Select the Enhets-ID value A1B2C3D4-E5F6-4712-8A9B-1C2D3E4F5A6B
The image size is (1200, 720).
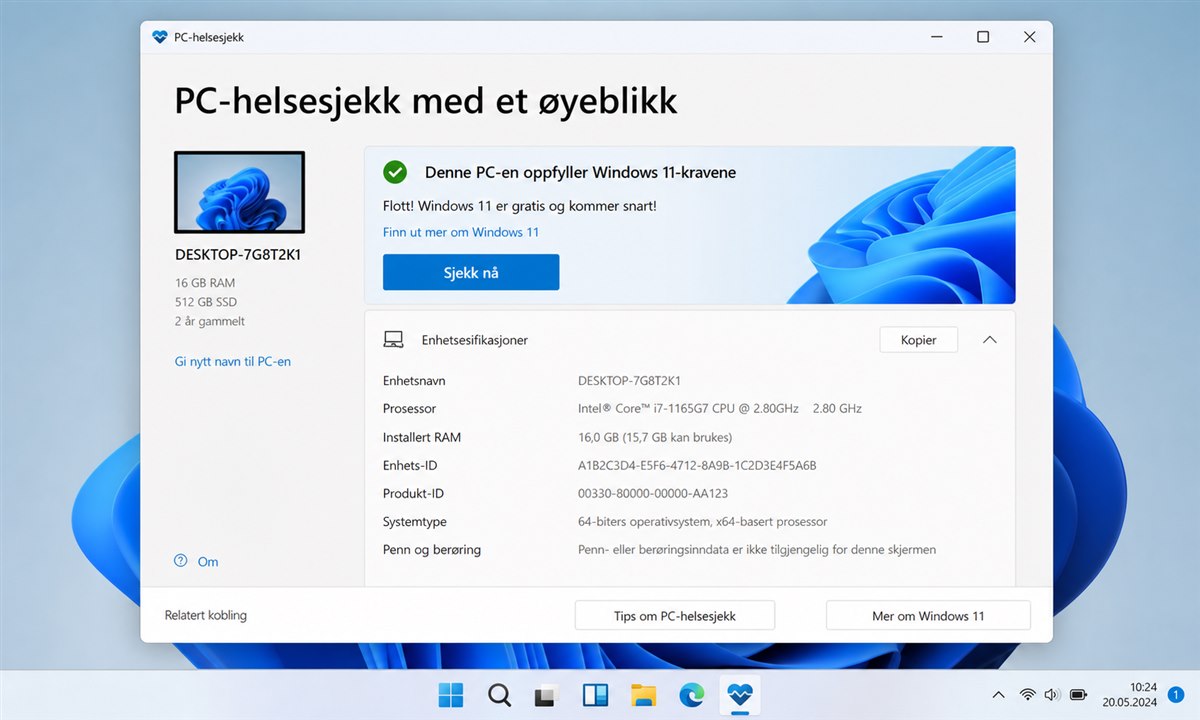pos(697,465)
